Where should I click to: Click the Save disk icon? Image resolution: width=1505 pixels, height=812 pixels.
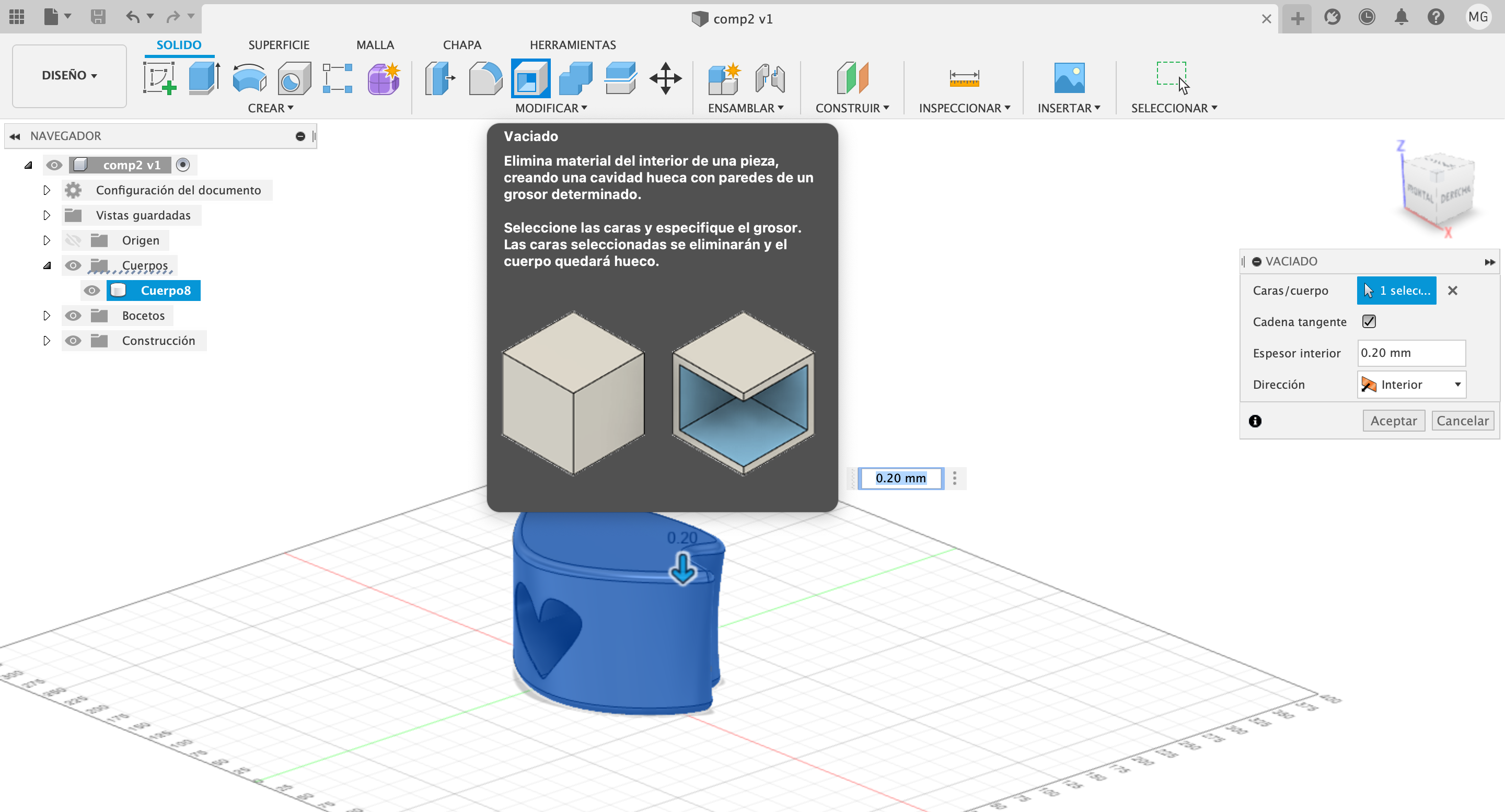(98, 17)
